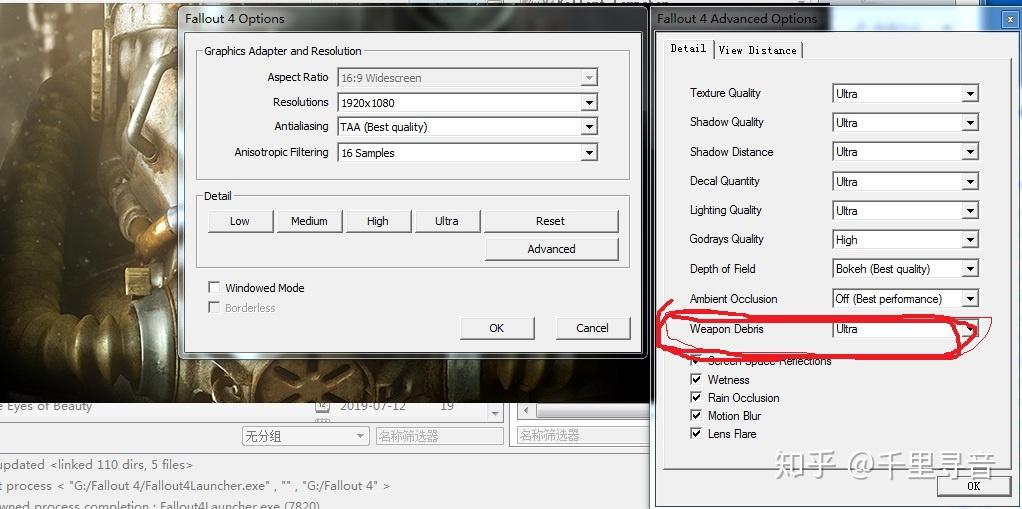Expand the Ambient Occlusion dropdown
Screen dimensions: 1022x509
pos(905,298)
